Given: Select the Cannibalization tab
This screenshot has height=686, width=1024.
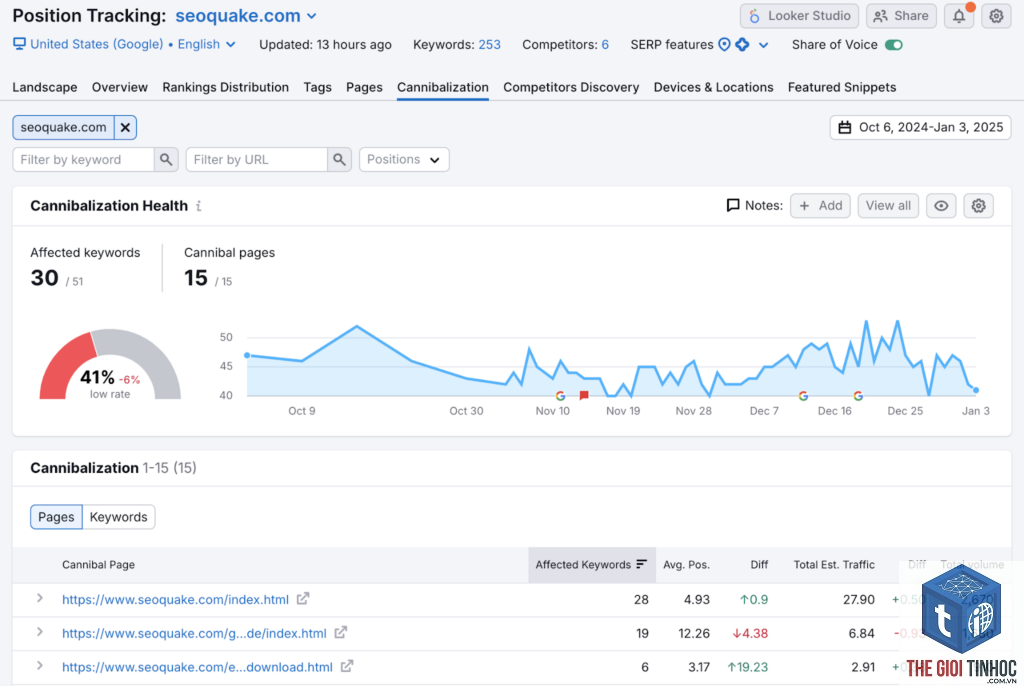Looking at the screenshot, I should (x=443, y=88).
